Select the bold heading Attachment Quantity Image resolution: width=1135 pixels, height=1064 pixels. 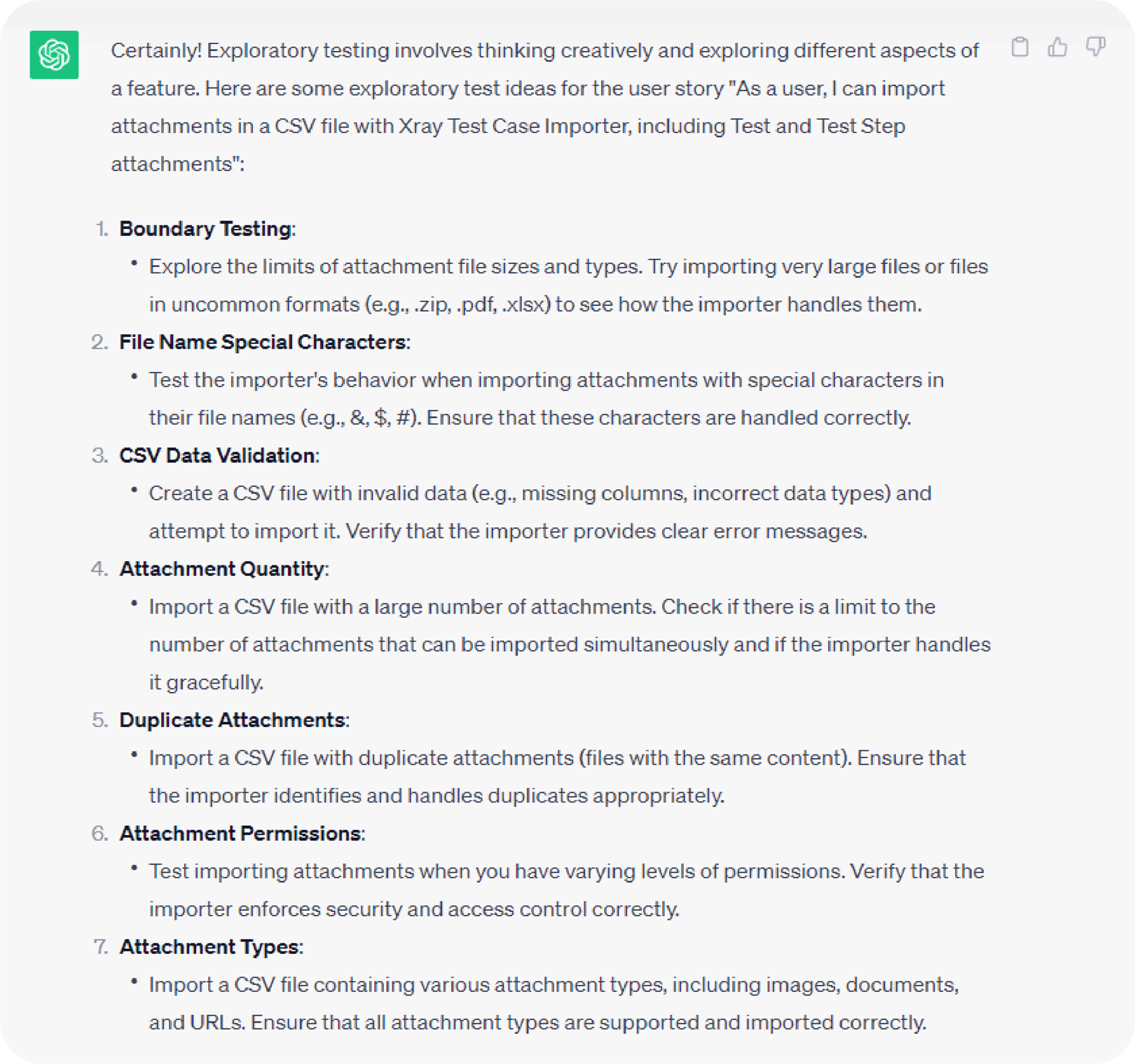point(222,569)
